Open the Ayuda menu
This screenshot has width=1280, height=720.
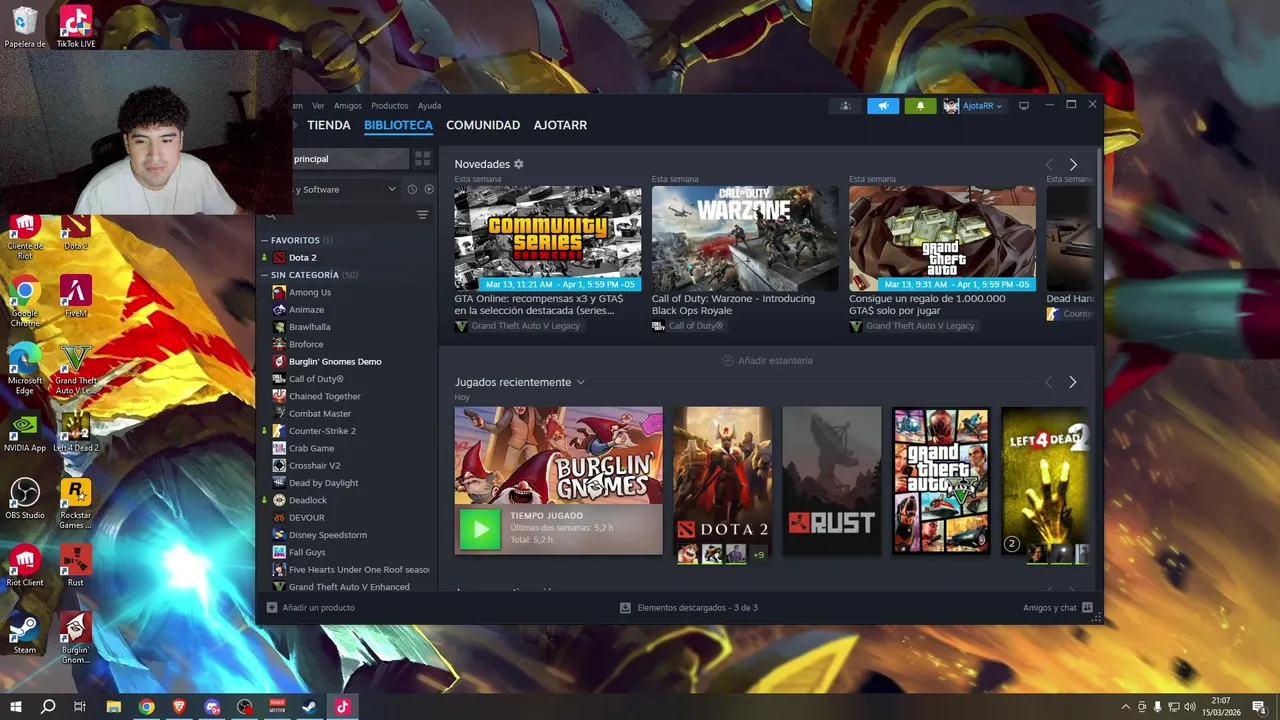[x=429, y=105]
